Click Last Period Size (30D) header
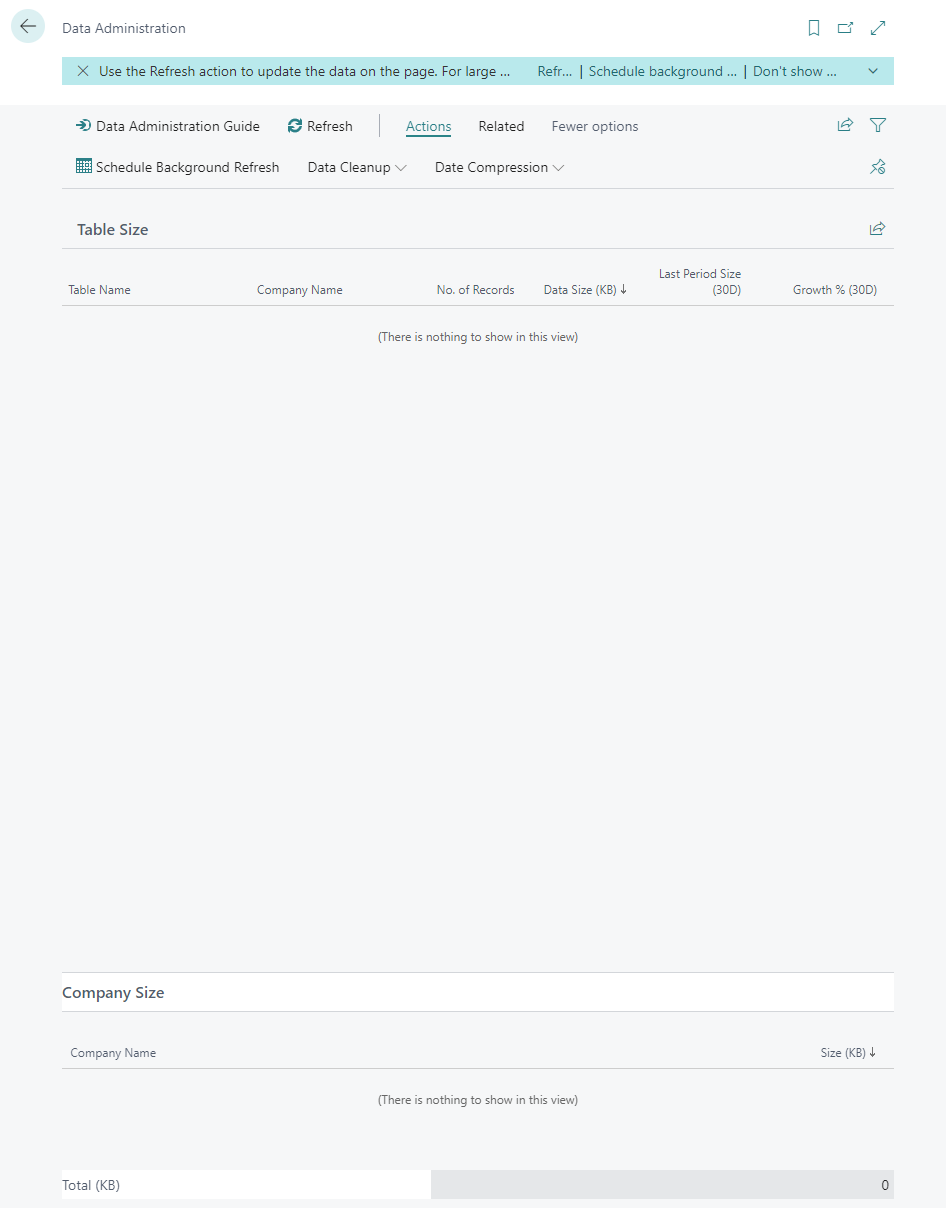The width and height of the screenshot is (946, 1208). click(700, 282)
